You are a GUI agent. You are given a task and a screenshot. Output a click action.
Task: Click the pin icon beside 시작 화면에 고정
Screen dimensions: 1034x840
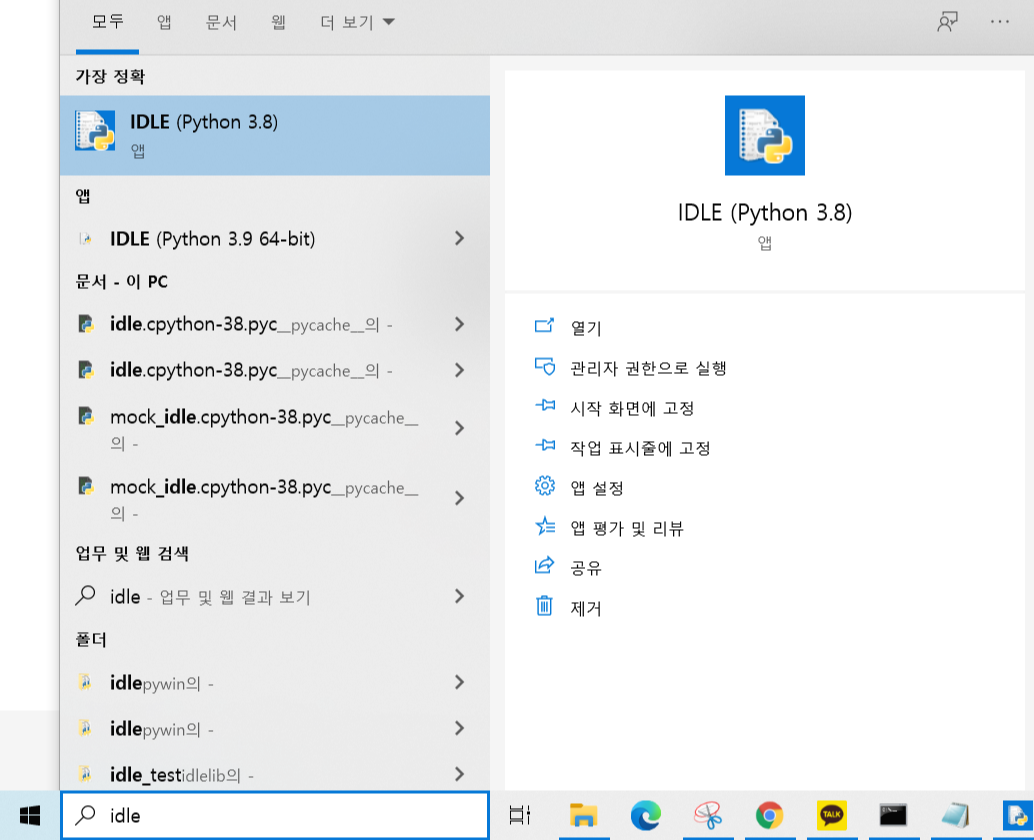(545, 406)
